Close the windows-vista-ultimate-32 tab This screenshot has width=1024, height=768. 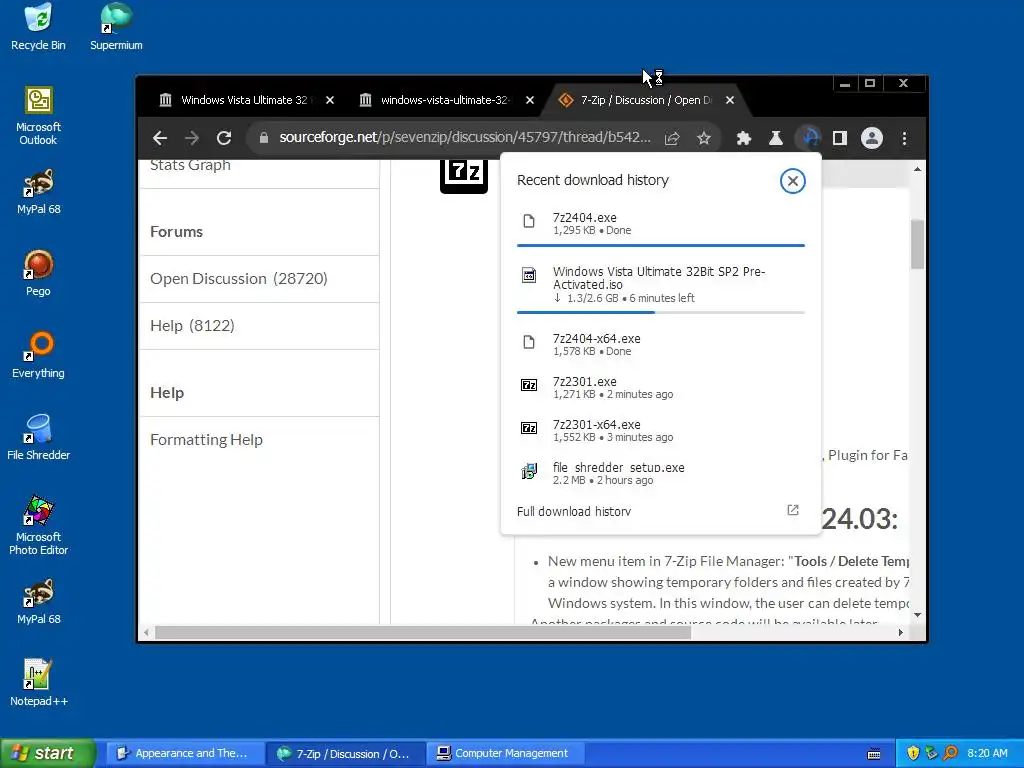[x=530, y=100]
